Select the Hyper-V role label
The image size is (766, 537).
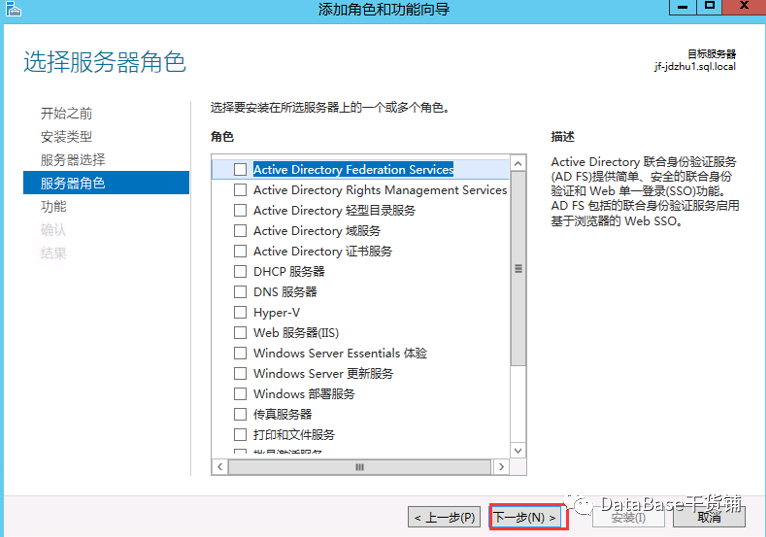coord(277,312)
